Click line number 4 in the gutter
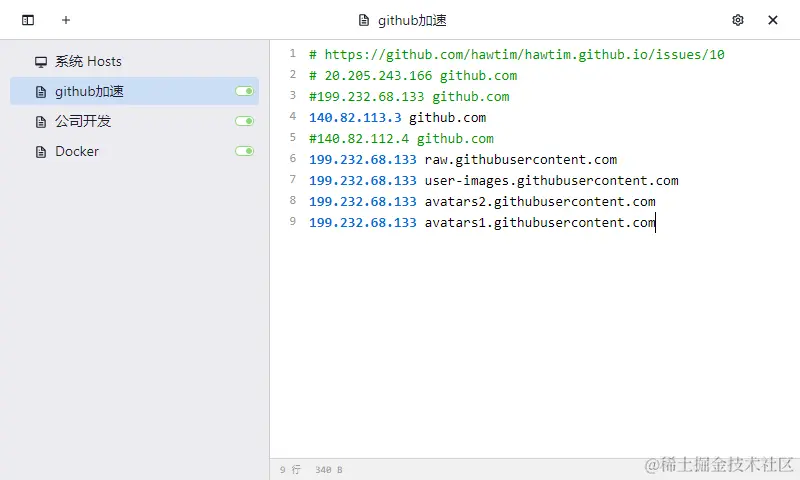 [x=292, y=116]
